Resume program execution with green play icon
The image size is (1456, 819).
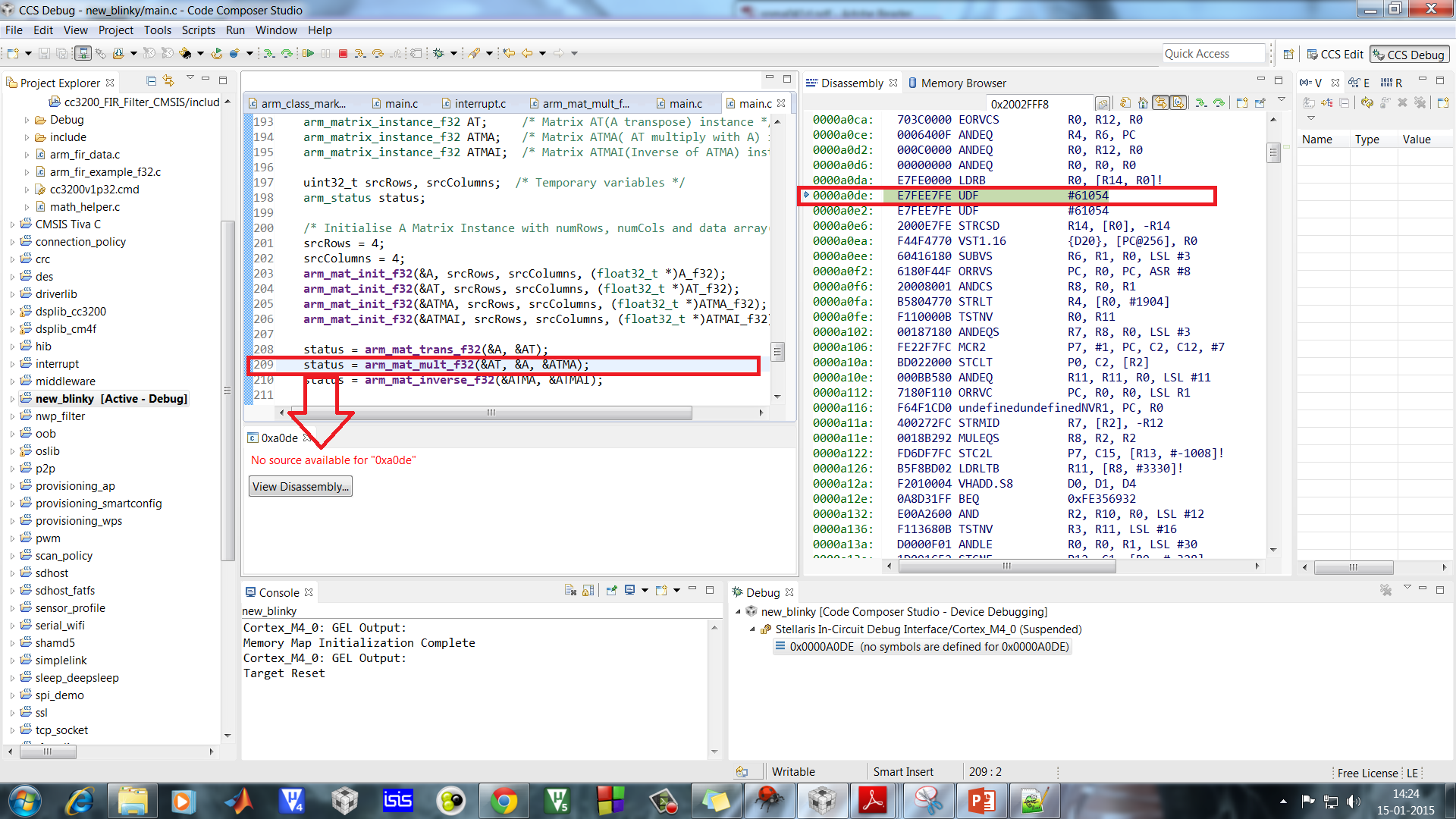[309, 53]
